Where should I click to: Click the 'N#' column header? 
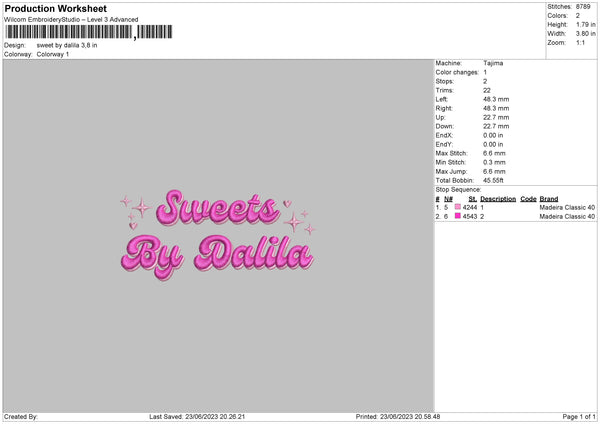(x=448, y=199)
